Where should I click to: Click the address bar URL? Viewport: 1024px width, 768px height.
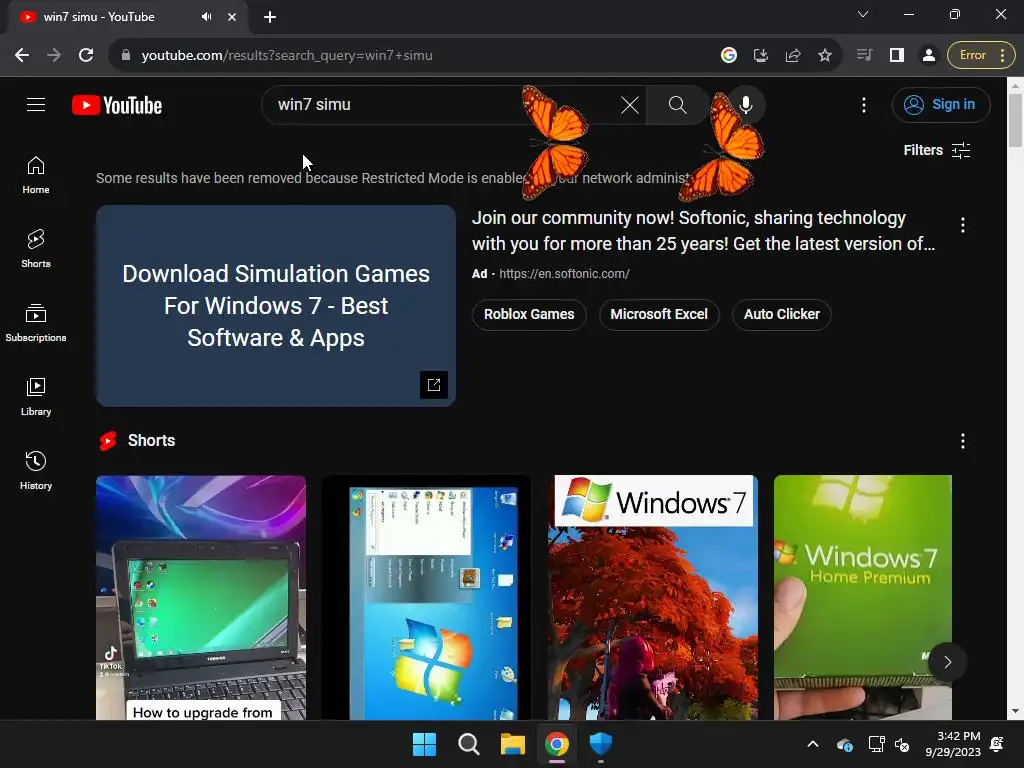tap(287, 56)
